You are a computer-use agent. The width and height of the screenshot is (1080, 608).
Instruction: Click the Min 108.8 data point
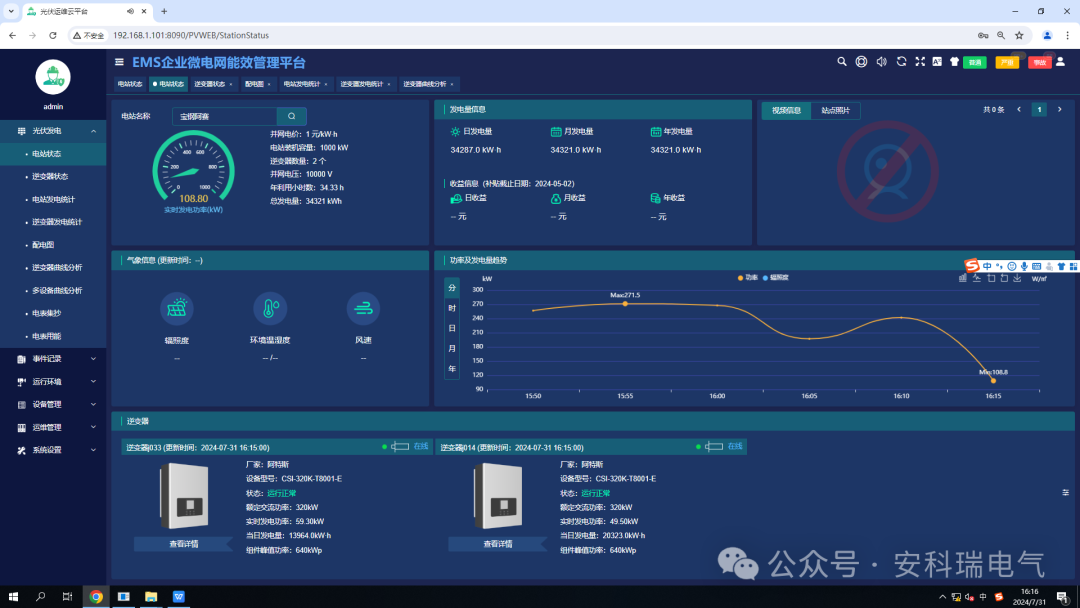[993, 381]
